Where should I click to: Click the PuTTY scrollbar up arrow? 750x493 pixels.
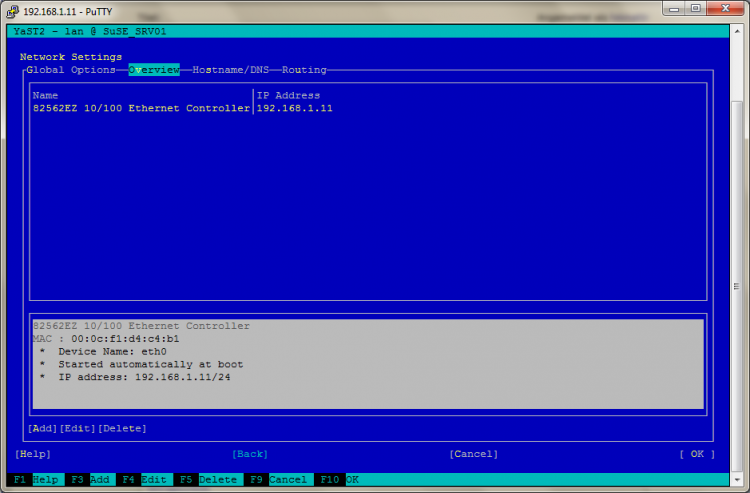[x=737, y=32]
